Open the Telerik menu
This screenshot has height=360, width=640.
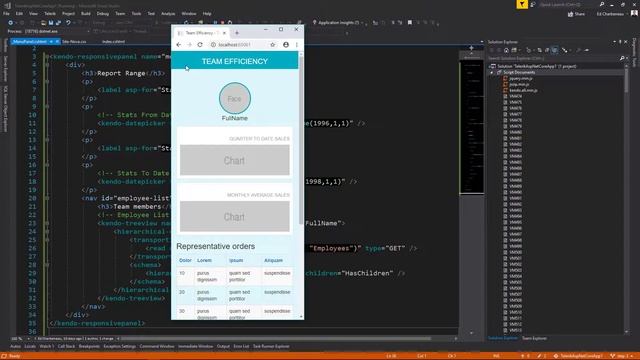(50, 13)
